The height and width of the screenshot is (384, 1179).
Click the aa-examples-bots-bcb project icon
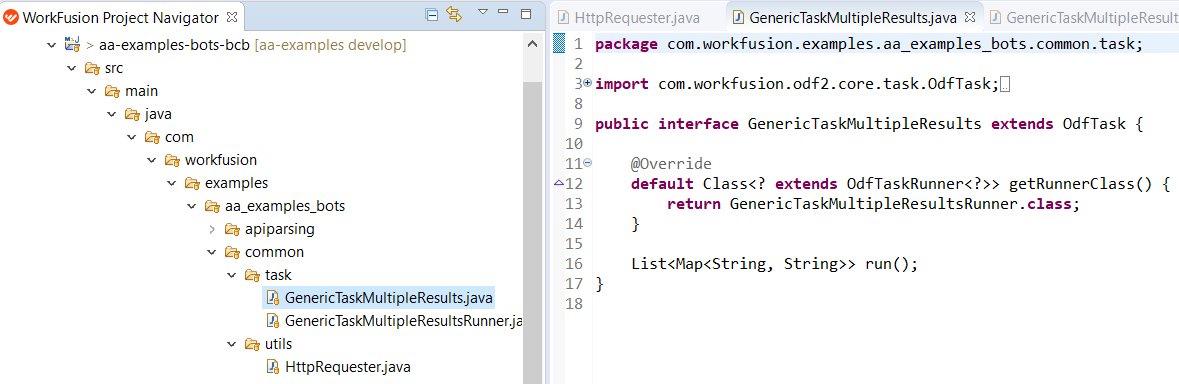tap(72, 44)
